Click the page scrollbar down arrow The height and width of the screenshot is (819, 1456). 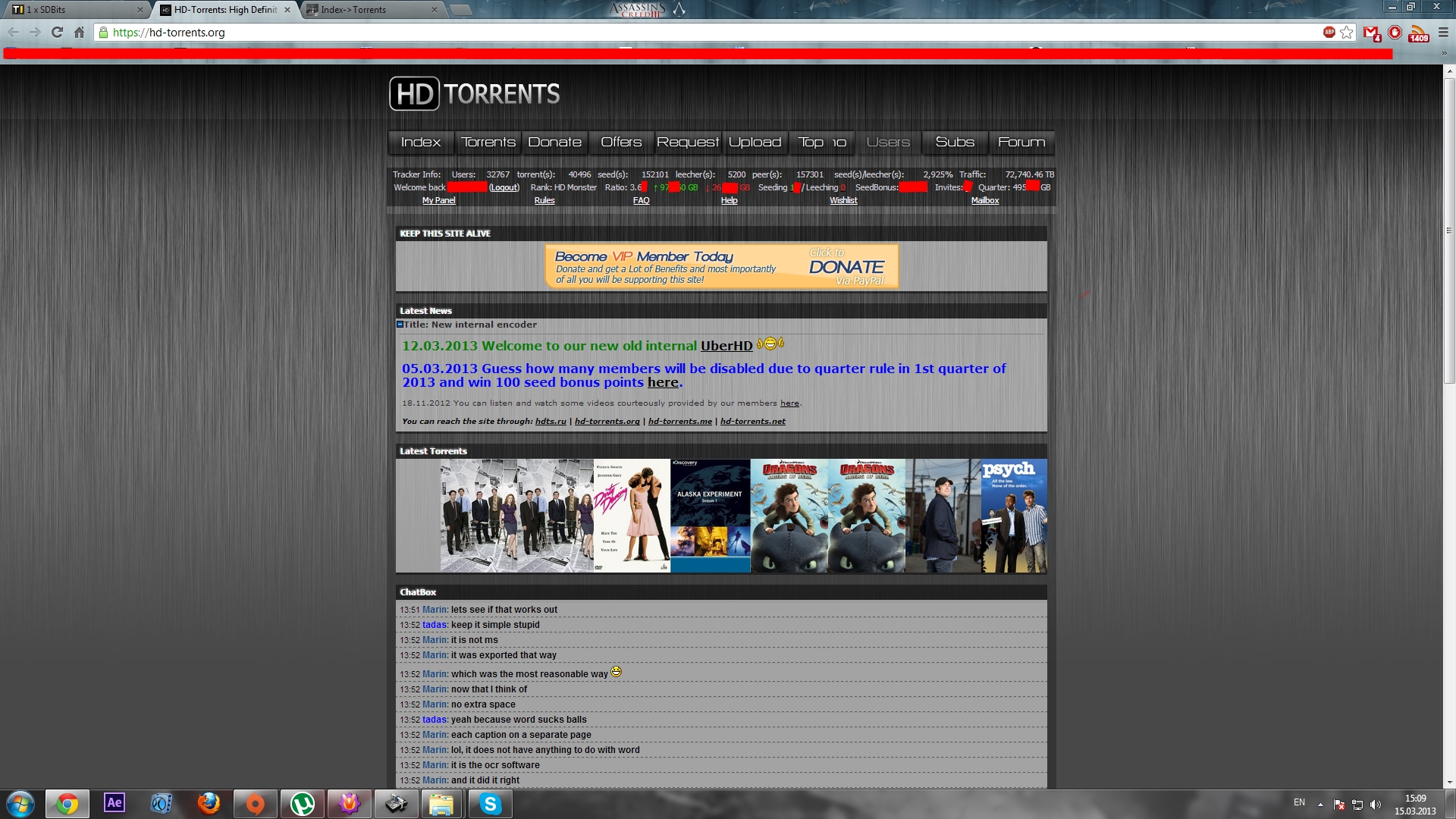(x=1449, y=782)
